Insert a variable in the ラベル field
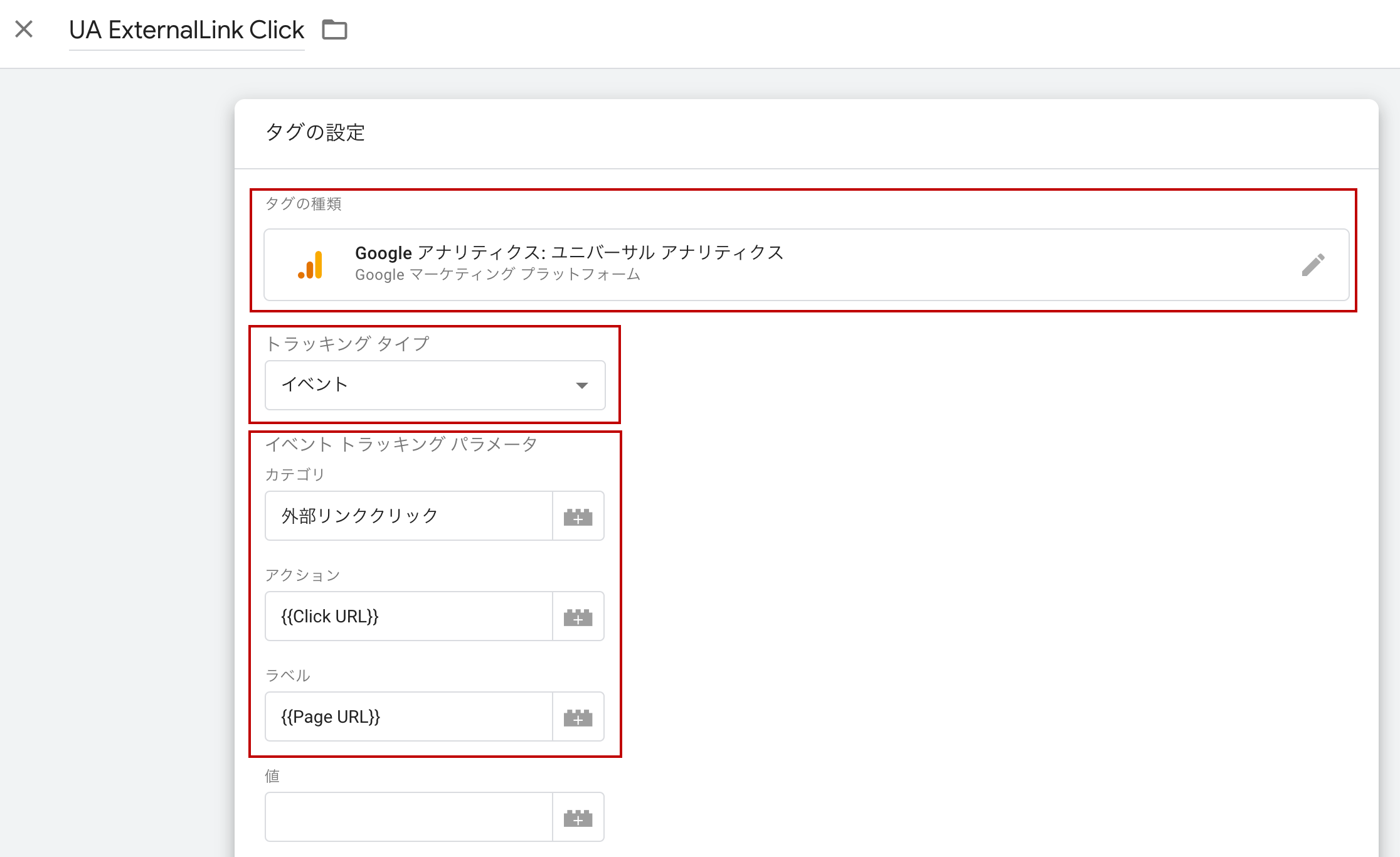 (578, 717)
